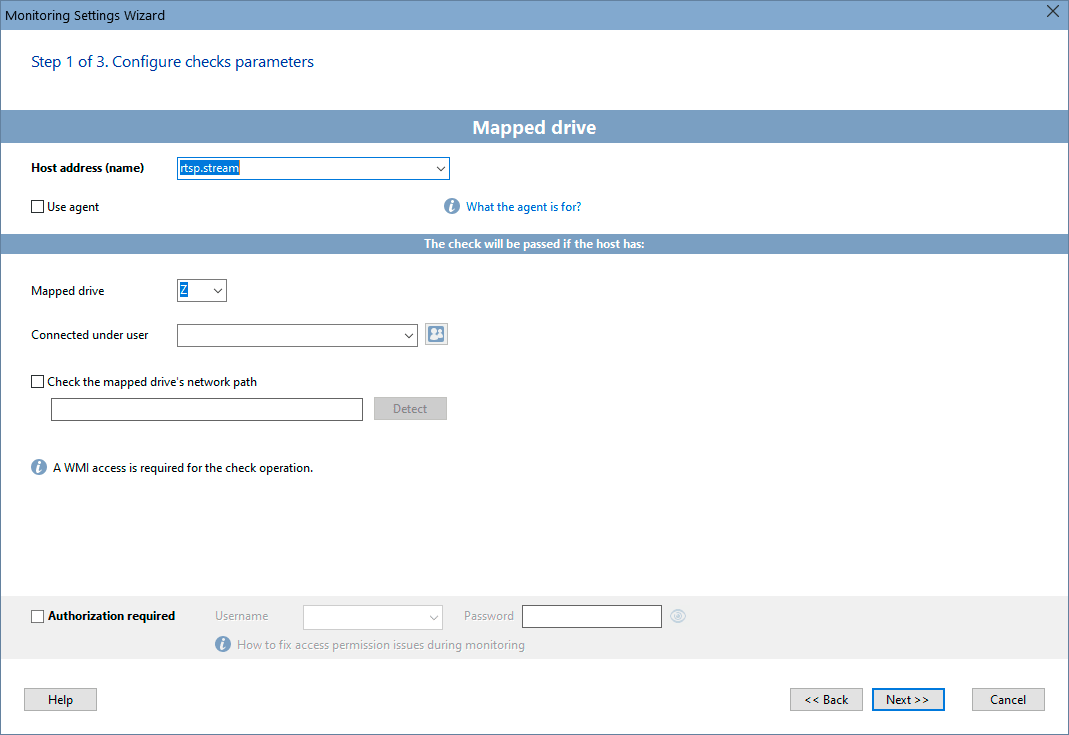The width and height of the screenshot is (1069, 735).
Task: Click the Cancel button
Action: (1008, 700)
